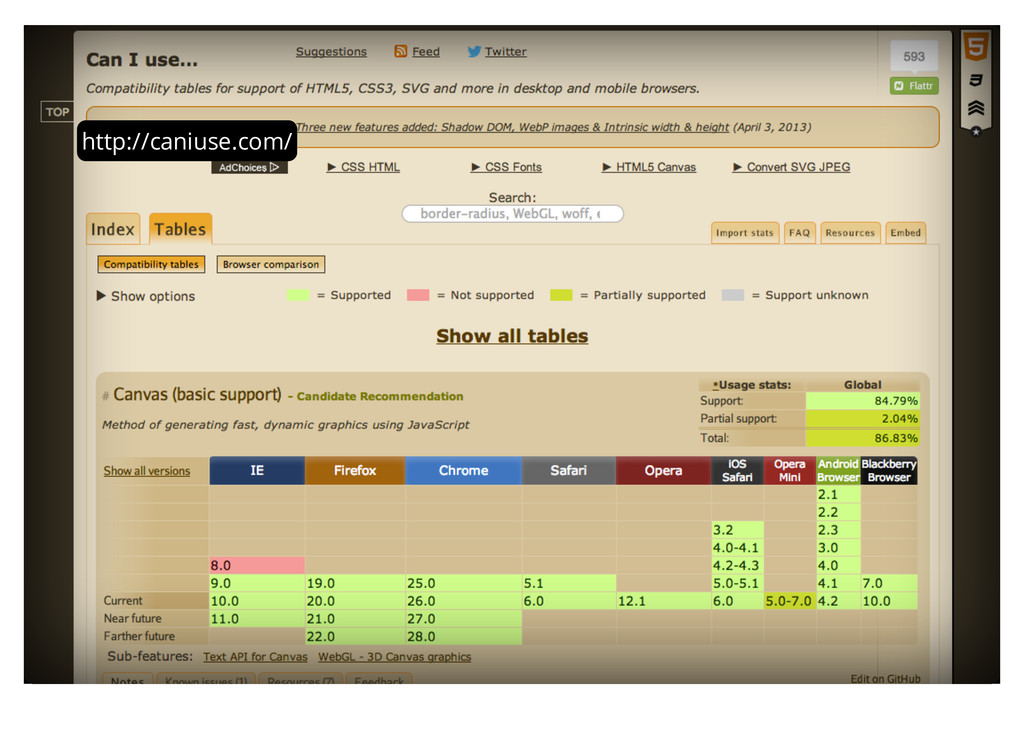This screenshot has width=1024, height=738.
Task: Open the Resources button near Embed
Action: coord(850,233)
